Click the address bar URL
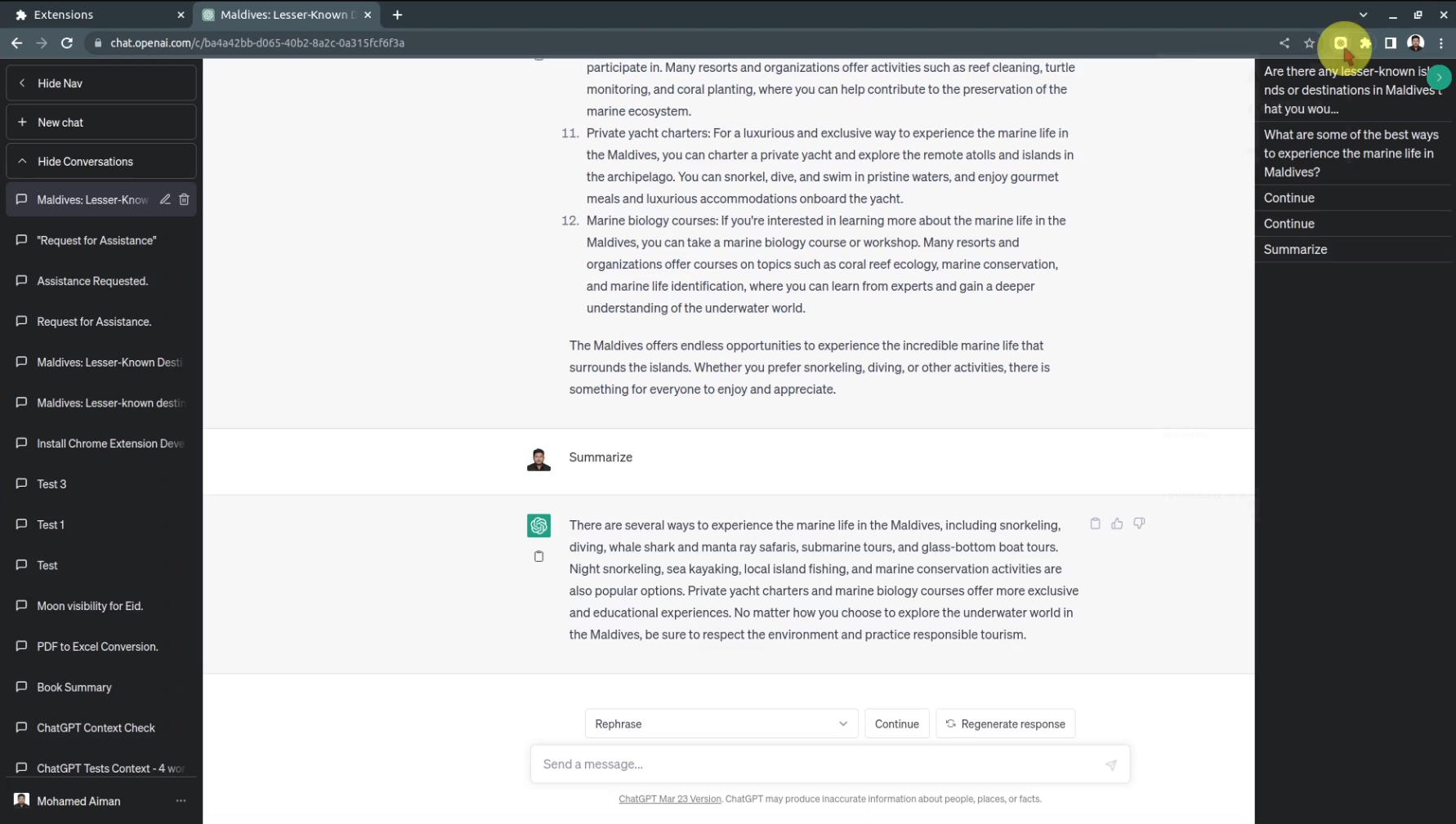Viewport: 1456px width, 824px height. (x=257, y=42)
